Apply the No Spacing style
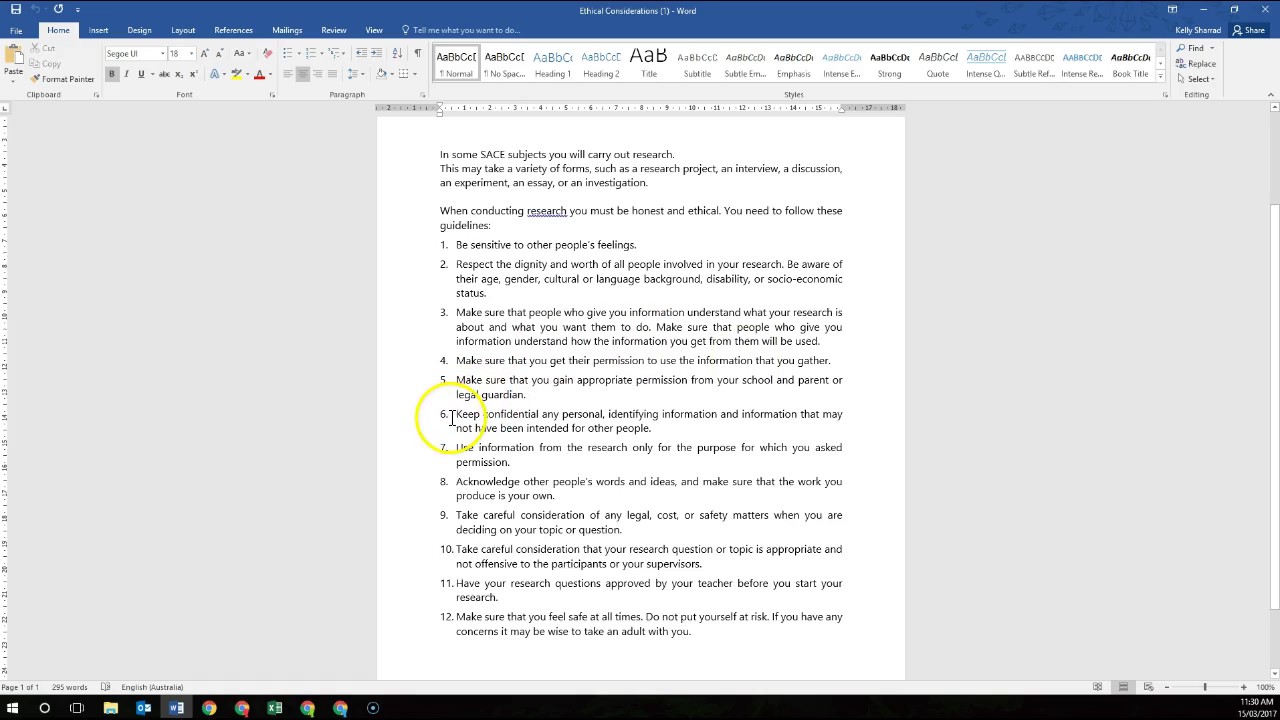The height and width of the screenshot is (720, 1280). coord(504,63)
